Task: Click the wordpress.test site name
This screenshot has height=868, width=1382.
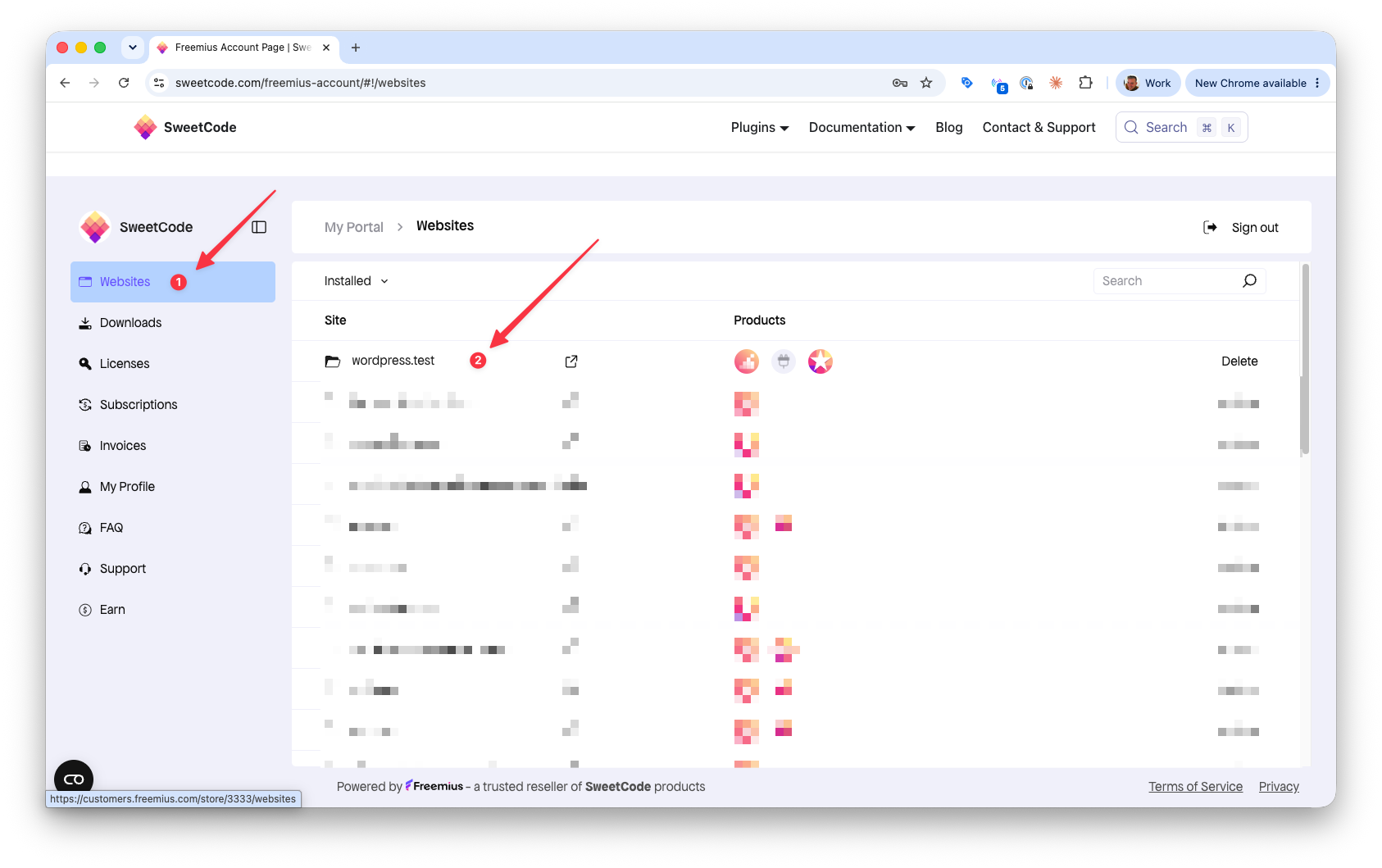Action: click(393, 361)
